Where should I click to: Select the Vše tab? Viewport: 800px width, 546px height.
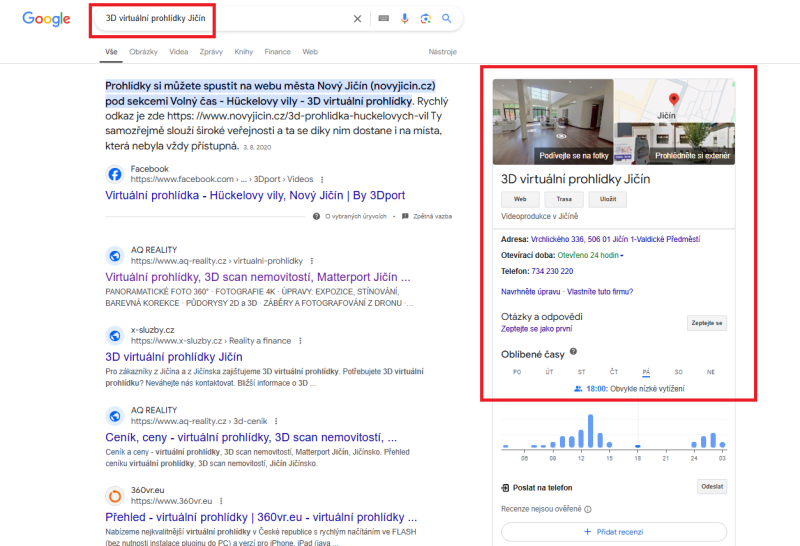coord(111,52)
